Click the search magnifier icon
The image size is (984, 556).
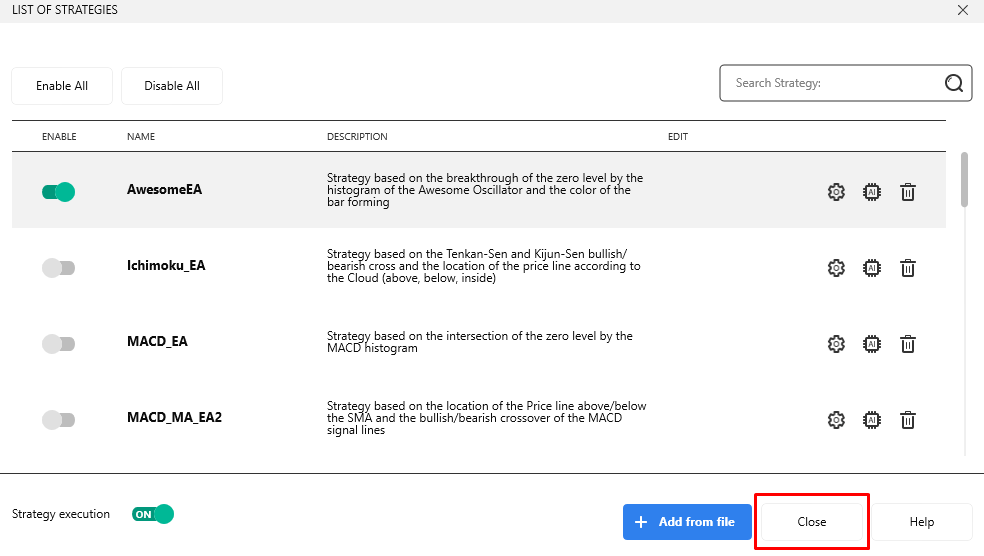pos(954,83)
